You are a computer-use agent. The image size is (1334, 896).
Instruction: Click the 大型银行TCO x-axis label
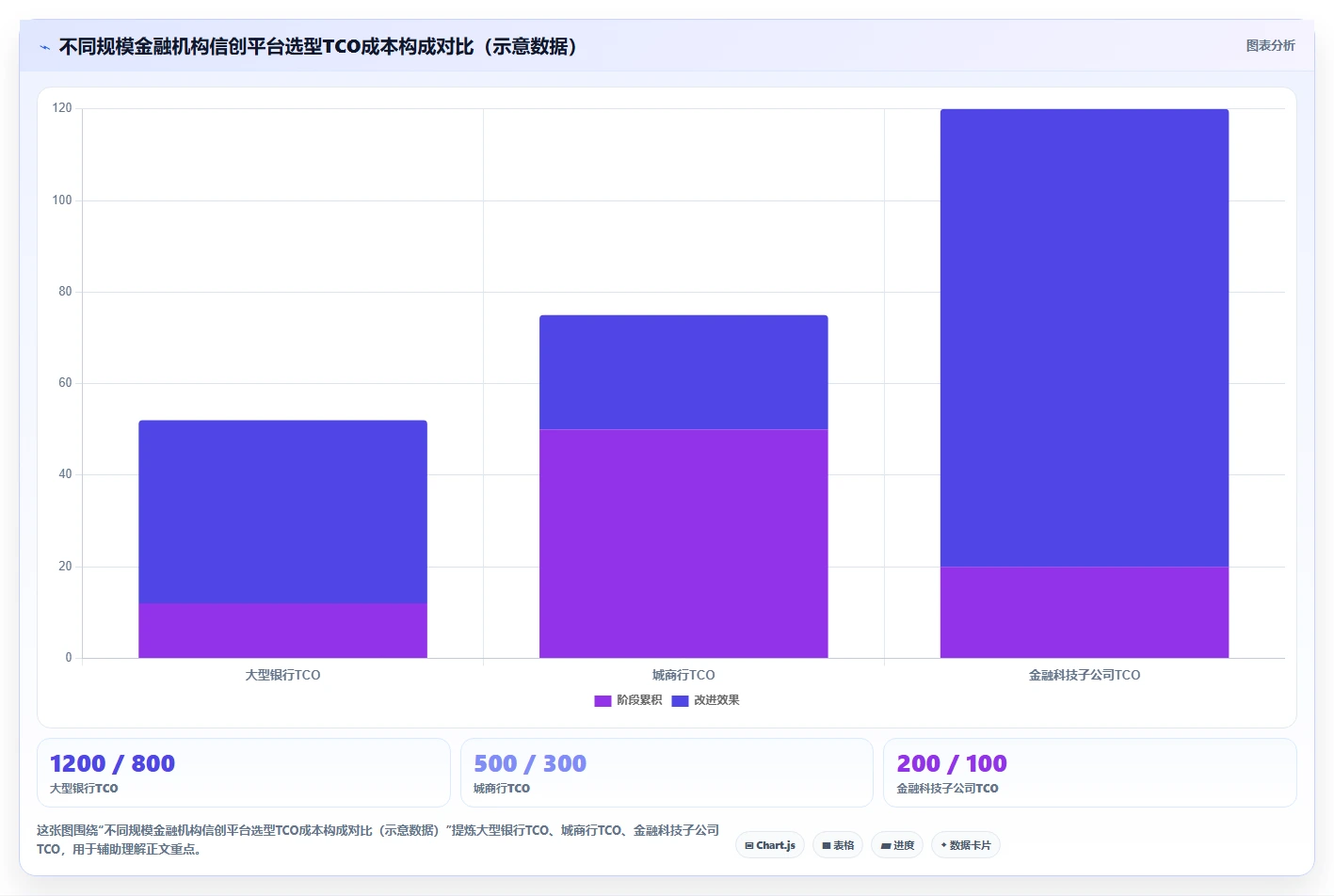point(282,675)
